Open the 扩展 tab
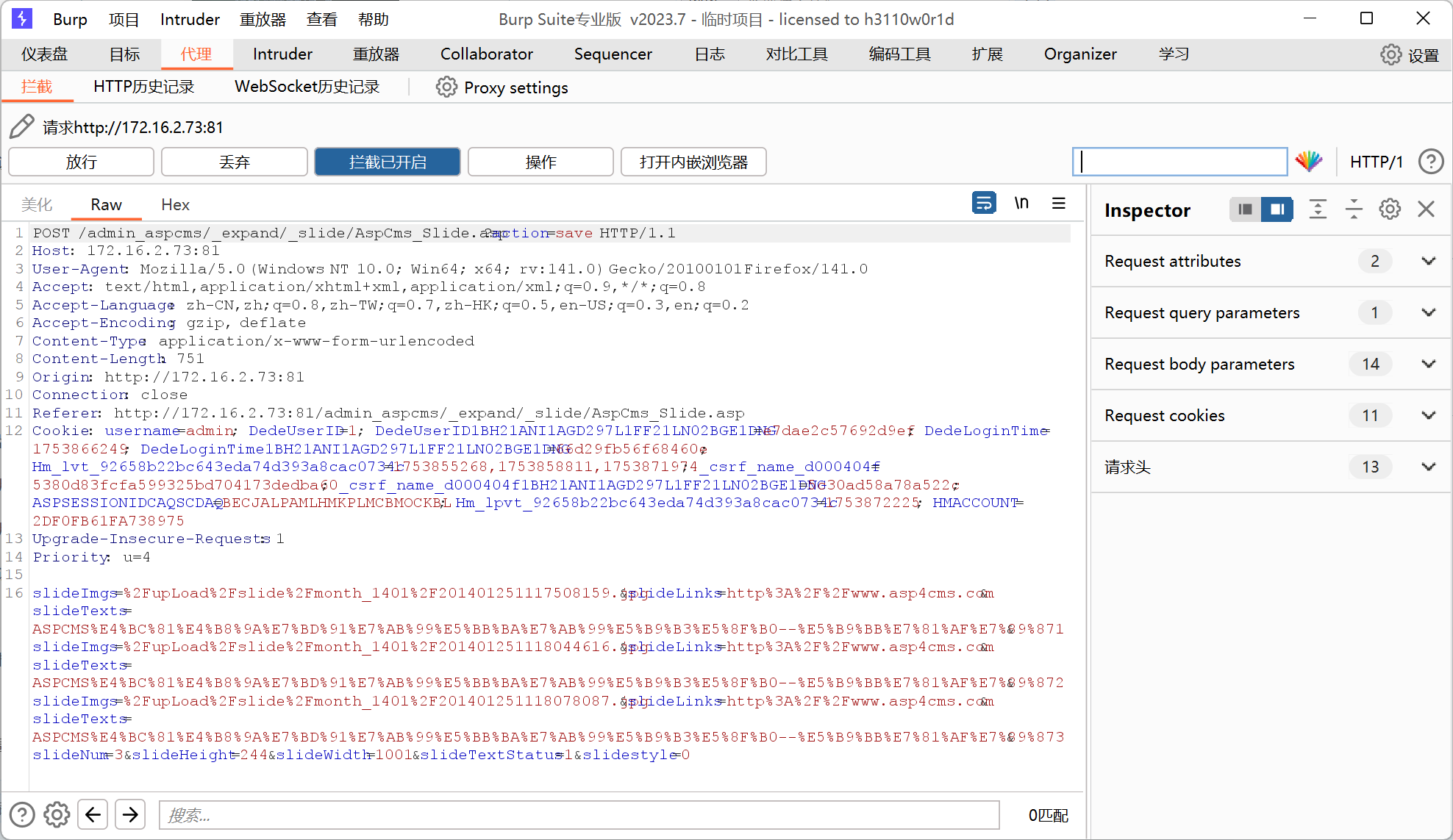The width and height of the screenshot is (1453, 840). coord(987,54)
